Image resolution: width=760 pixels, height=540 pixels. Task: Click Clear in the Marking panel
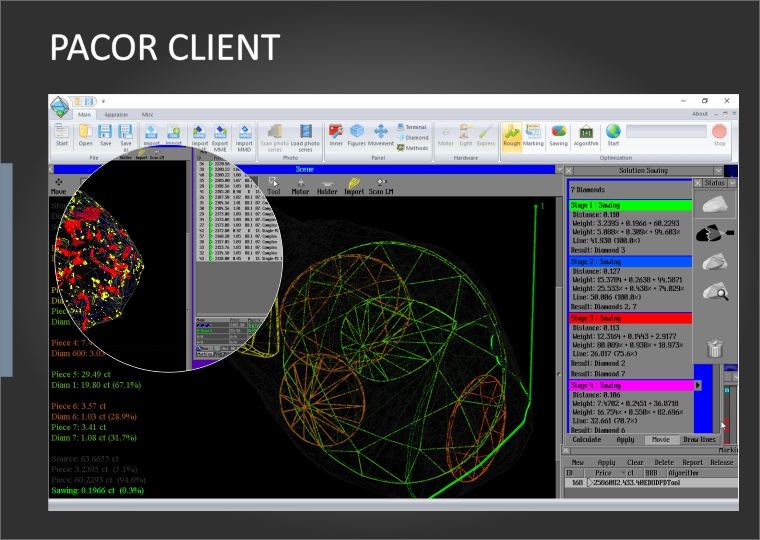[635, 462]
